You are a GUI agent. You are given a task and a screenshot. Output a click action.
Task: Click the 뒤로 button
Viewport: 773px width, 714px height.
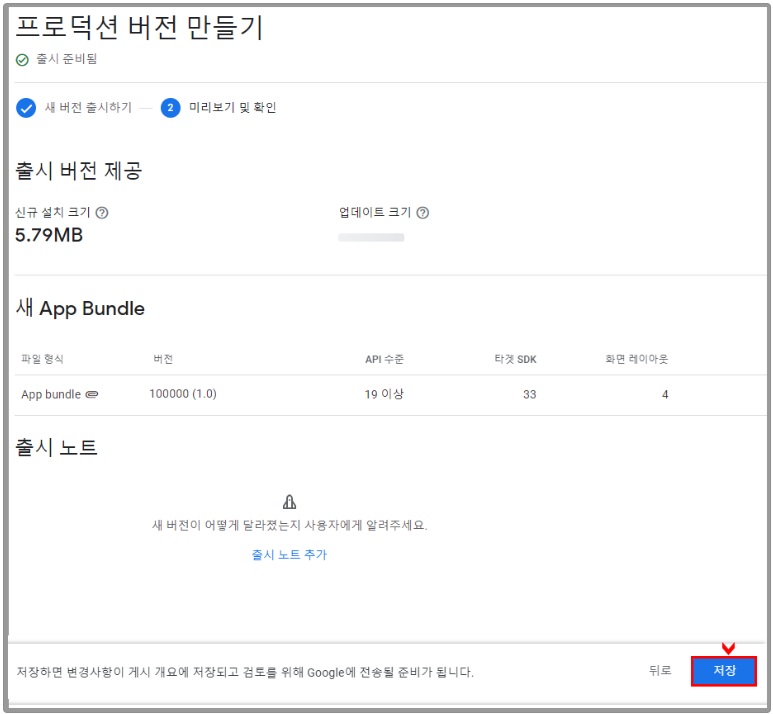point(660,671)
